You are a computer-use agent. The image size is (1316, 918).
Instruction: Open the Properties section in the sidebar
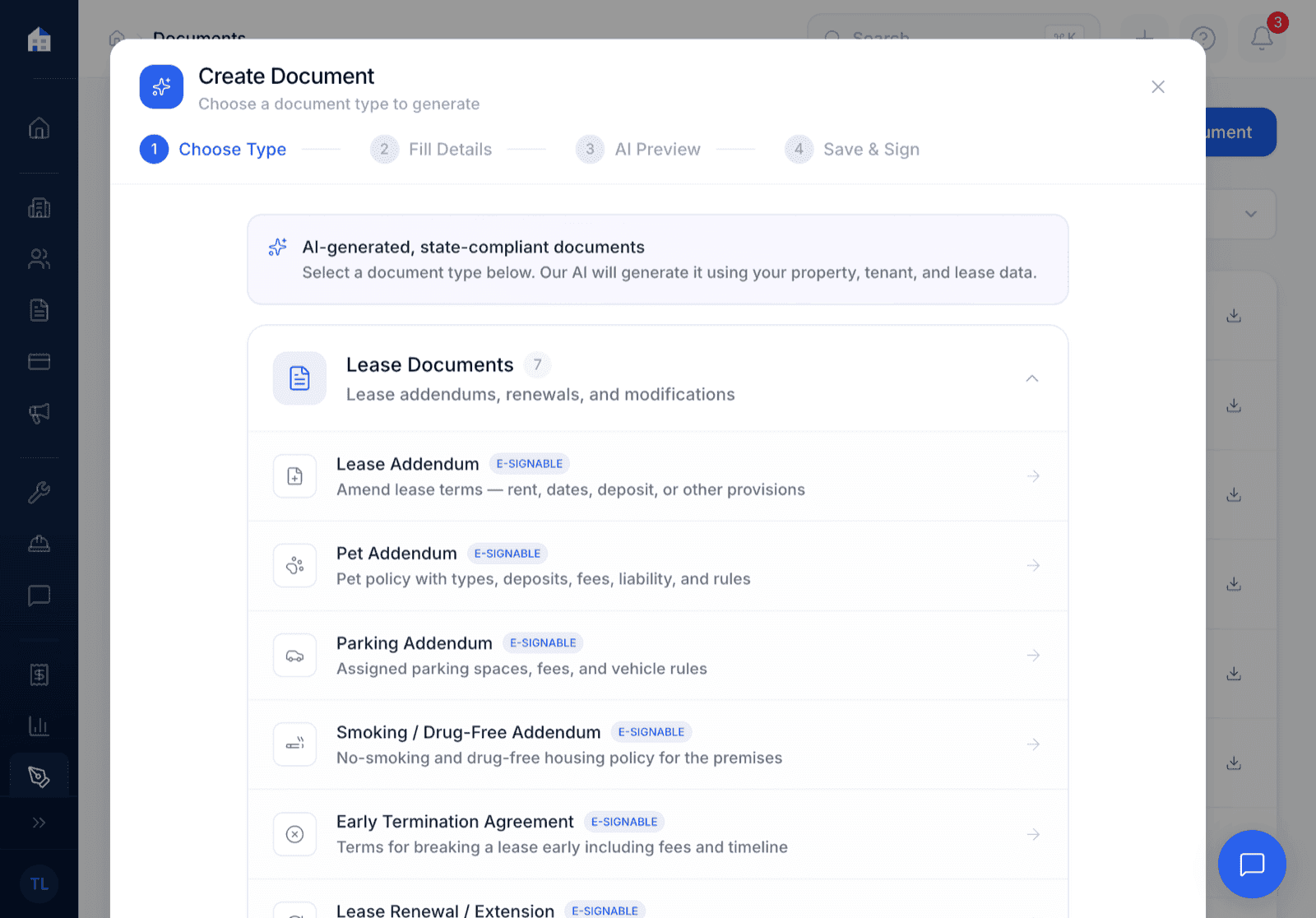39,208
